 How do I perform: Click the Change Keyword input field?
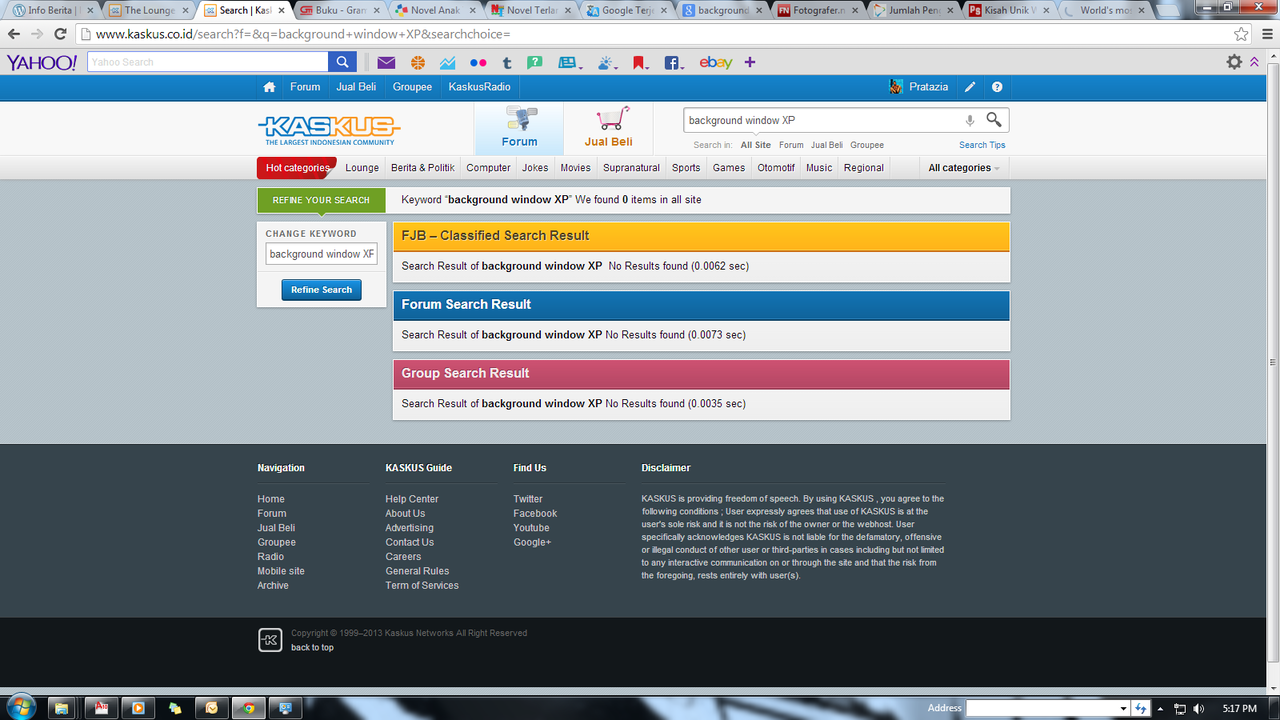(x=321, y=254)
